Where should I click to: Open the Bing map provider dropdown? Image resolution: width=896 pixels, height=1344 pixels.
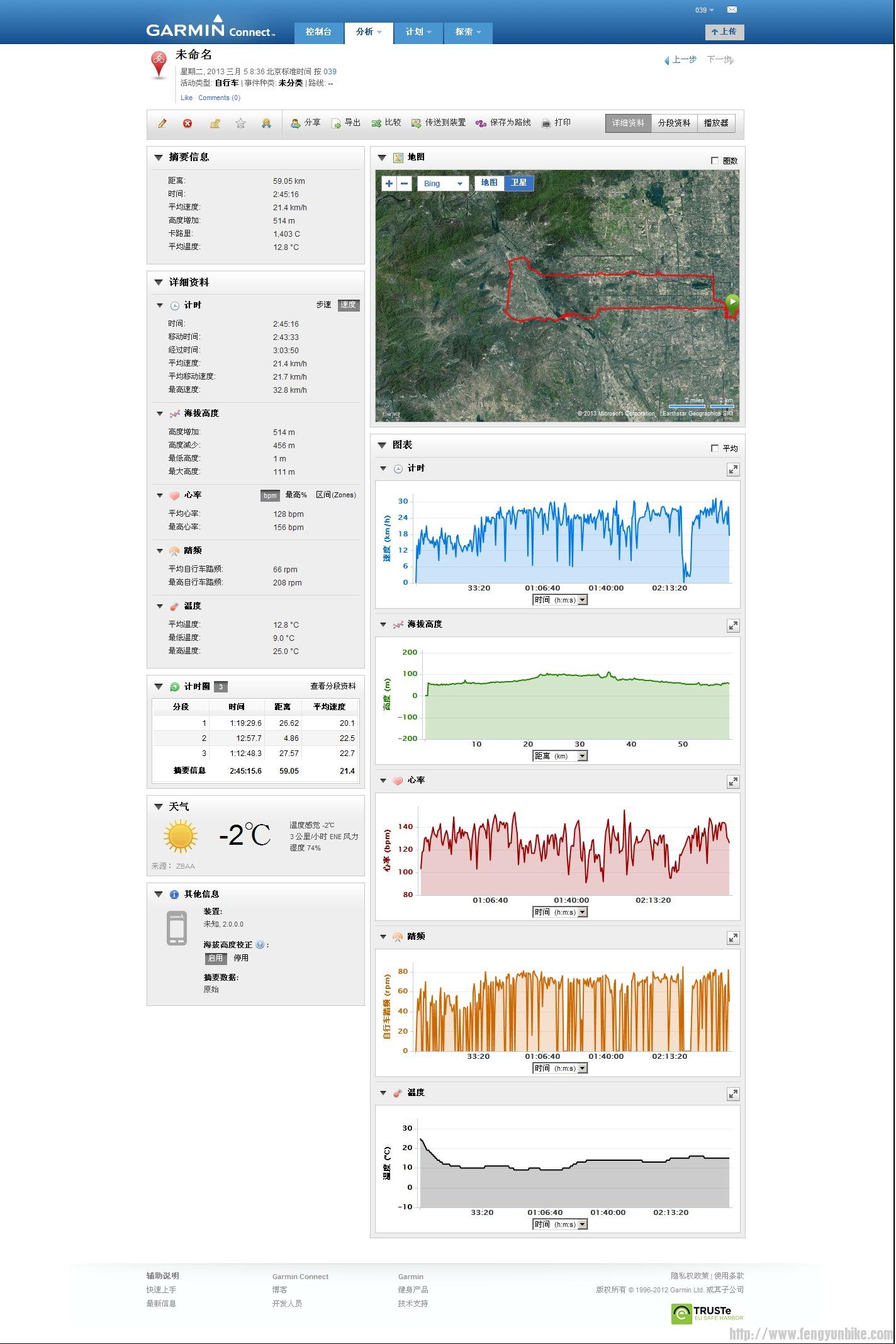pyautogui.click(x=443, y=183)
